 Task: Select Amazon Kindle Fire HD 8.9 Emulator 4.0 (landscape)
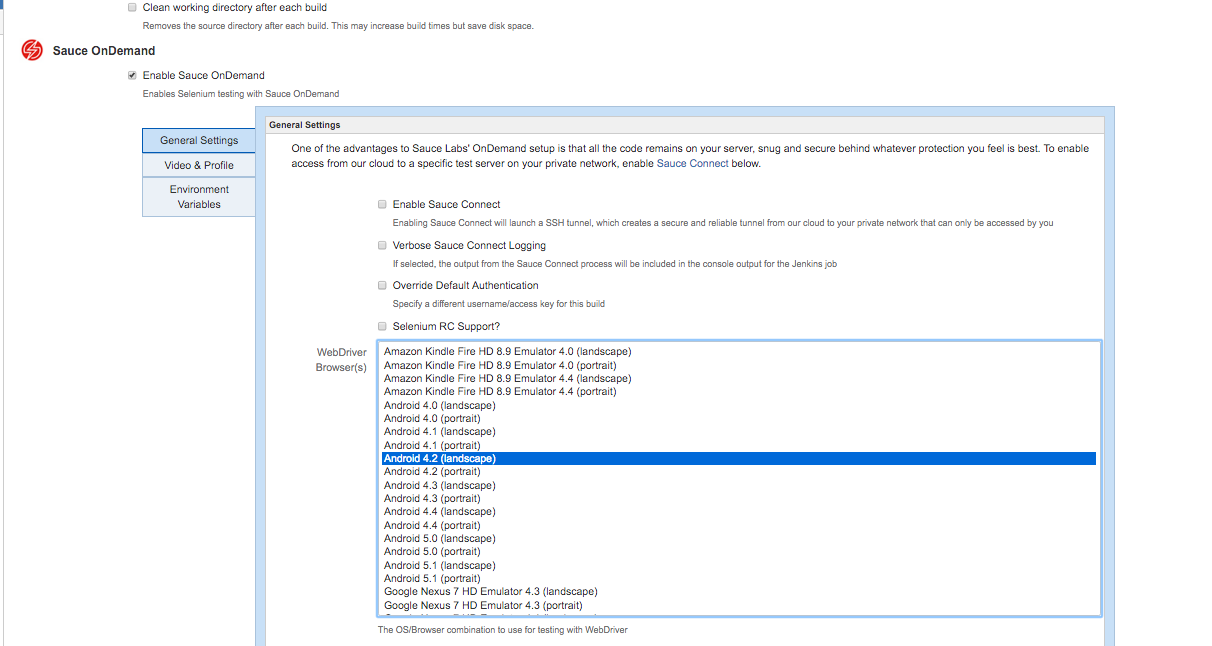(x=739, y=352)
